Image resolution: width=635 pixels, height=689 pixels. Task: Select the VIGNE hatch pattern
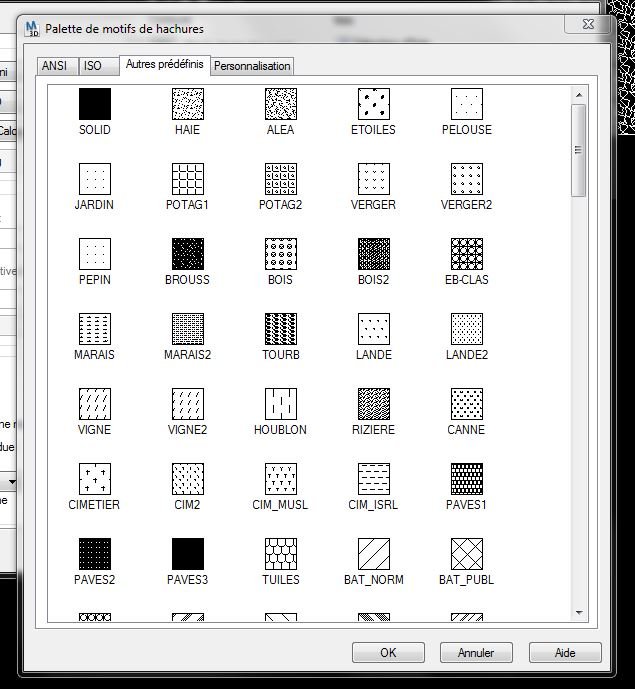pyautogui.click(x=94, y=404)
